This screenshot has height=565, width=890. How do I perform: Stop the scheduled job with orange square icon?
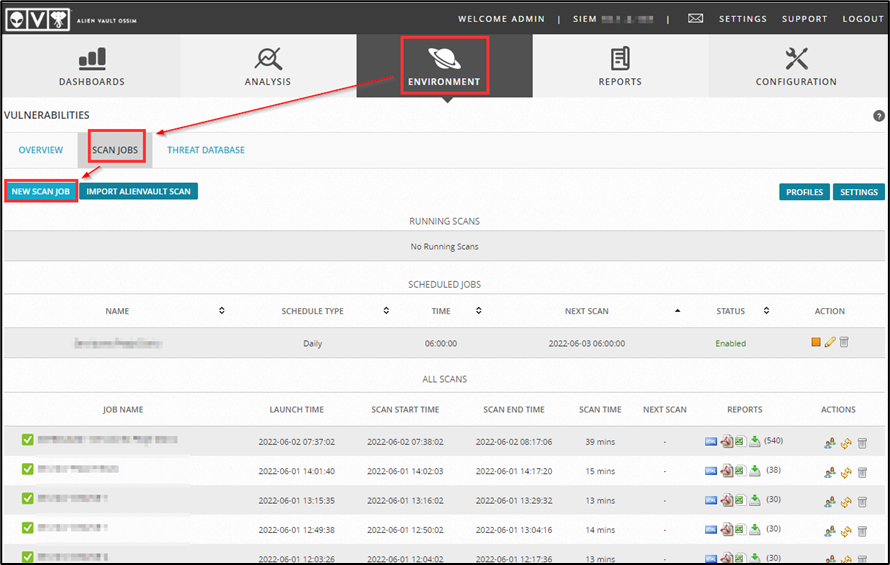click(x=816, y=343)
